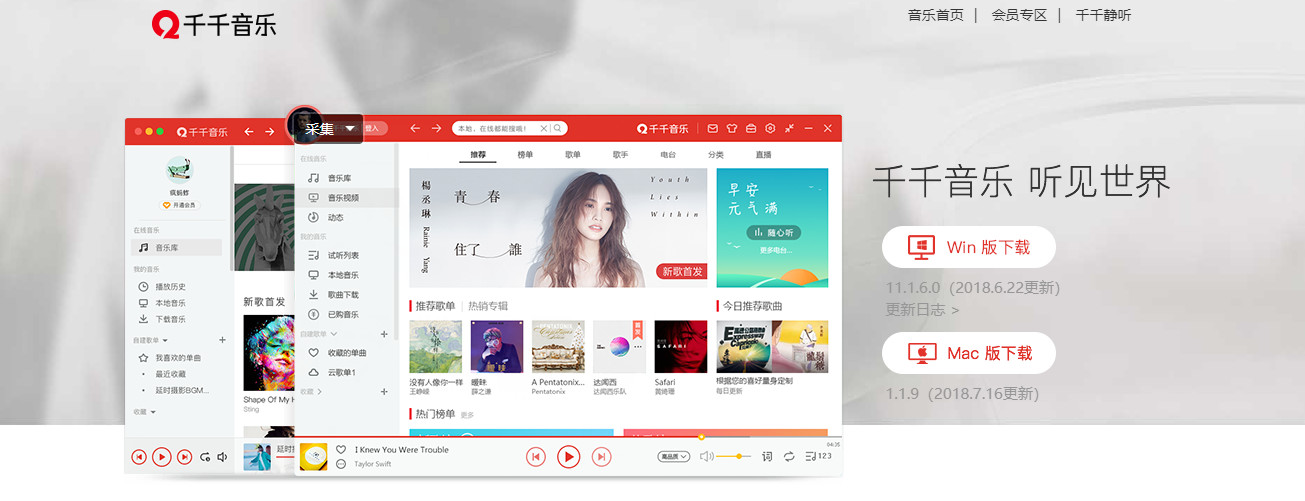The width and height of the screenshot is (1305, 501).
Task: Open 会员专区 in the top navigation
Action: tap(1019, 15)
